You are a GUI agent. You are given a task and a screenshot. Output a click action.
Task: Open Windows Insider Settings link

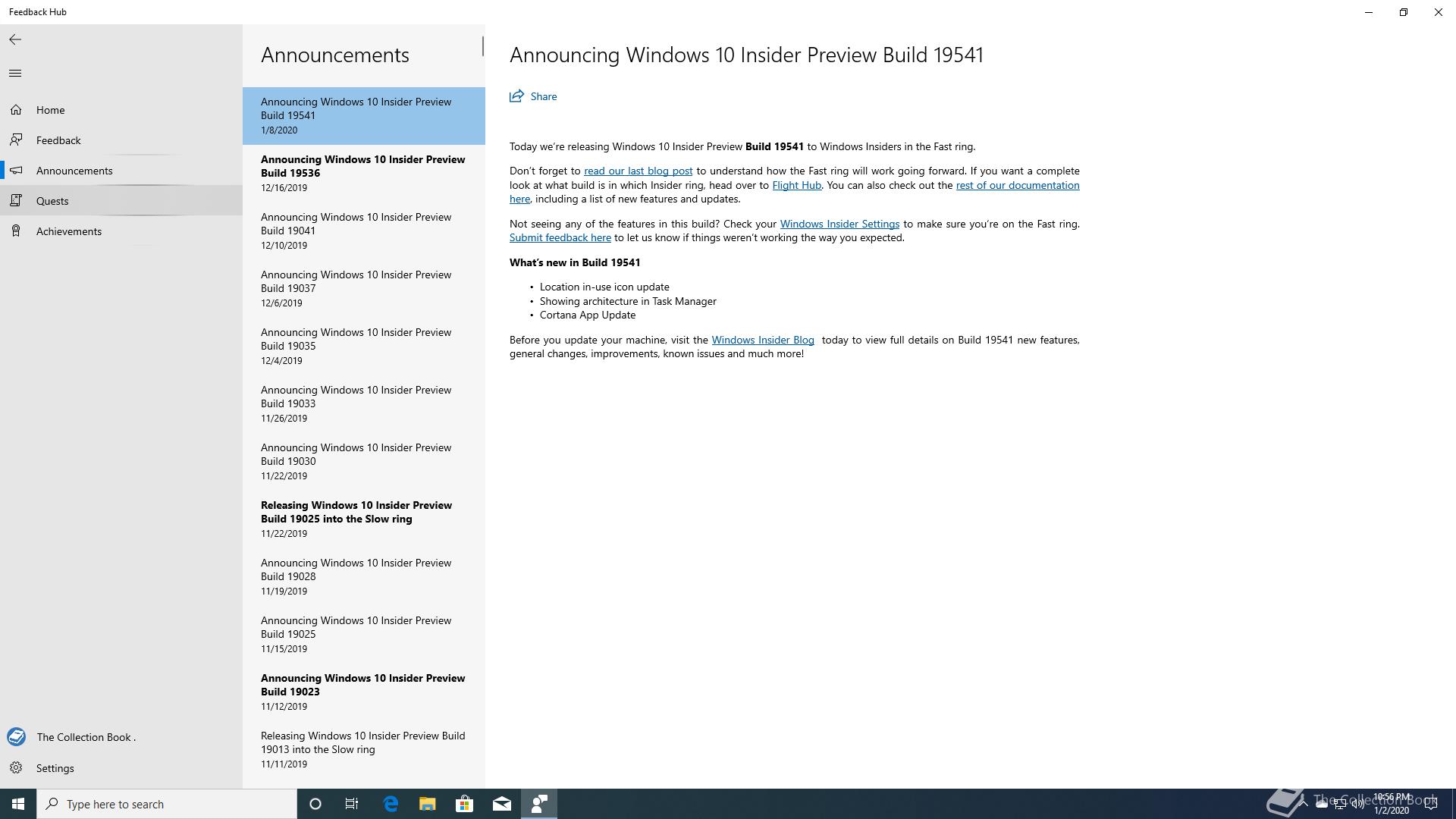click(839, 224)
